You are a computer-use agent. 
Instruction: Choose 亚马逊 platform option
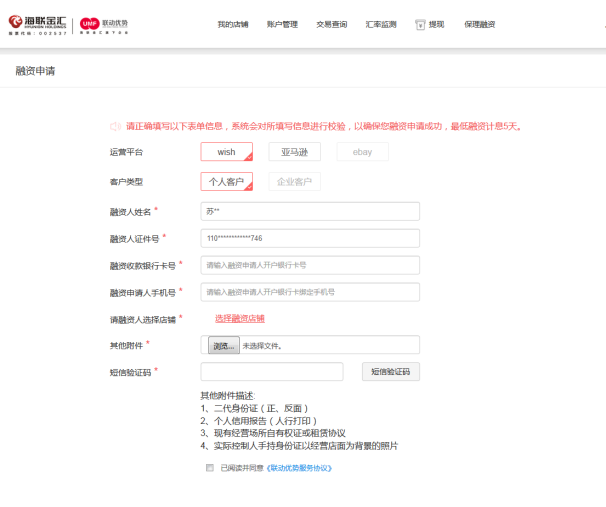click(x=294, y=152)
